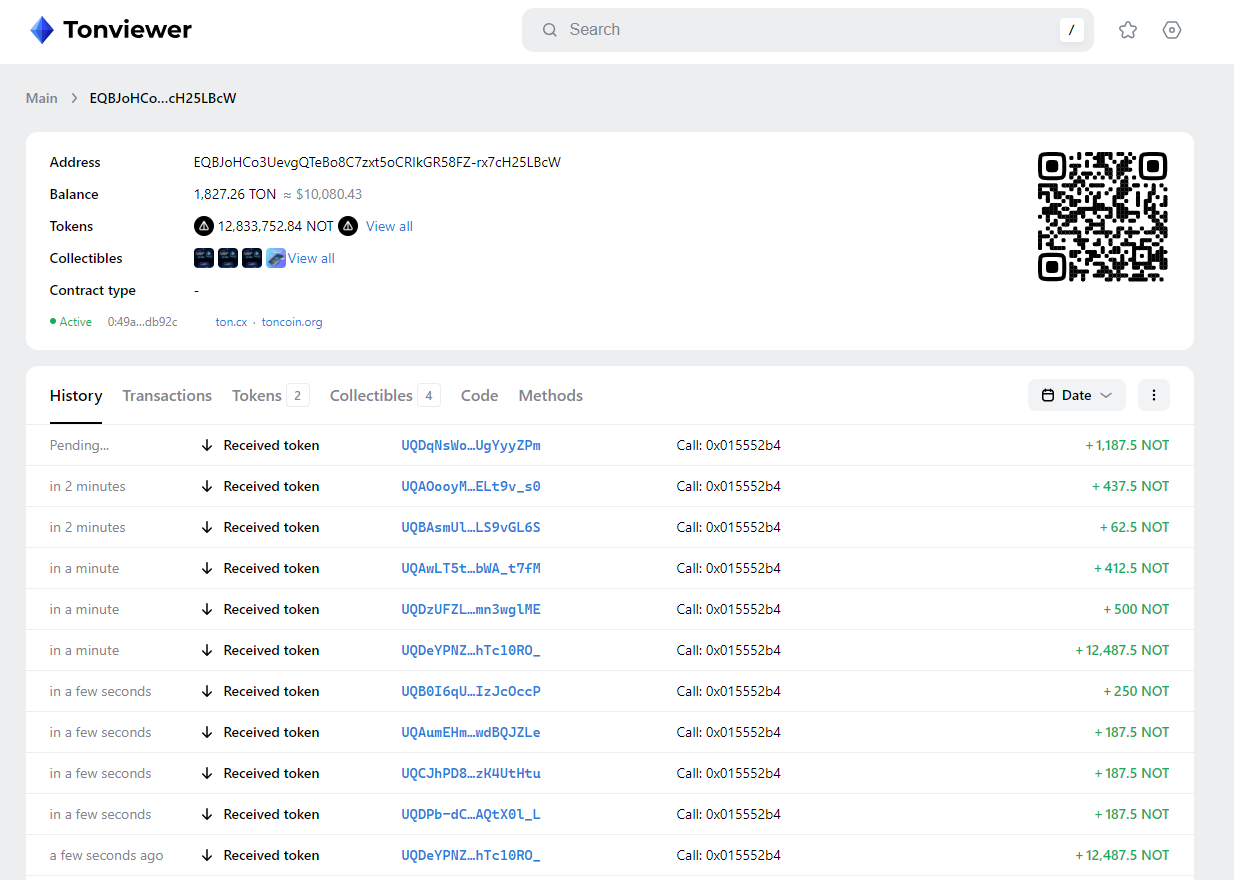
Task: Go to Main in breadcrumb
Action: (x=42, y=98)
